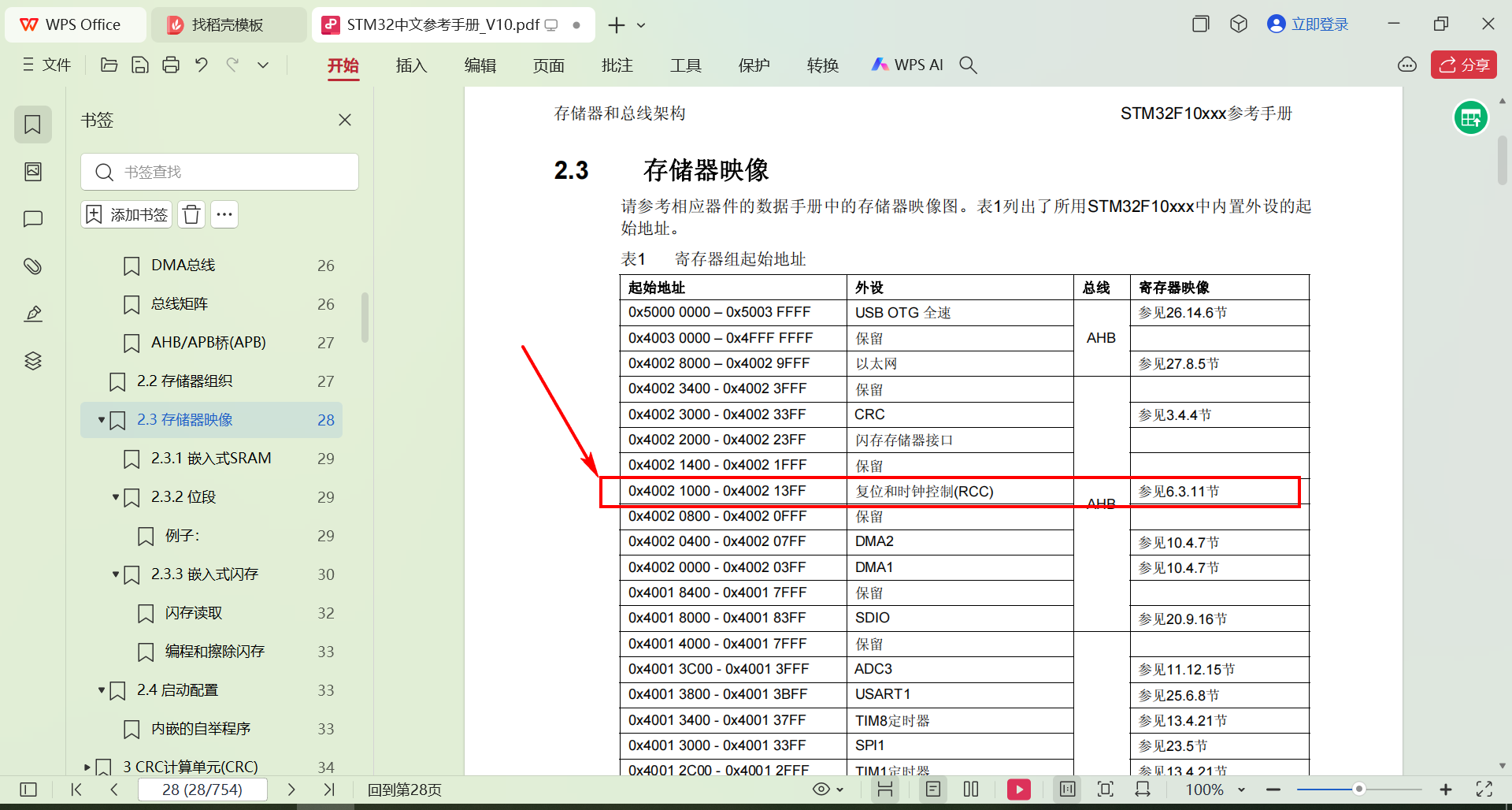1512x810 pixels.
Task: Click the save icon in toolbar
Action: point(140,65)
